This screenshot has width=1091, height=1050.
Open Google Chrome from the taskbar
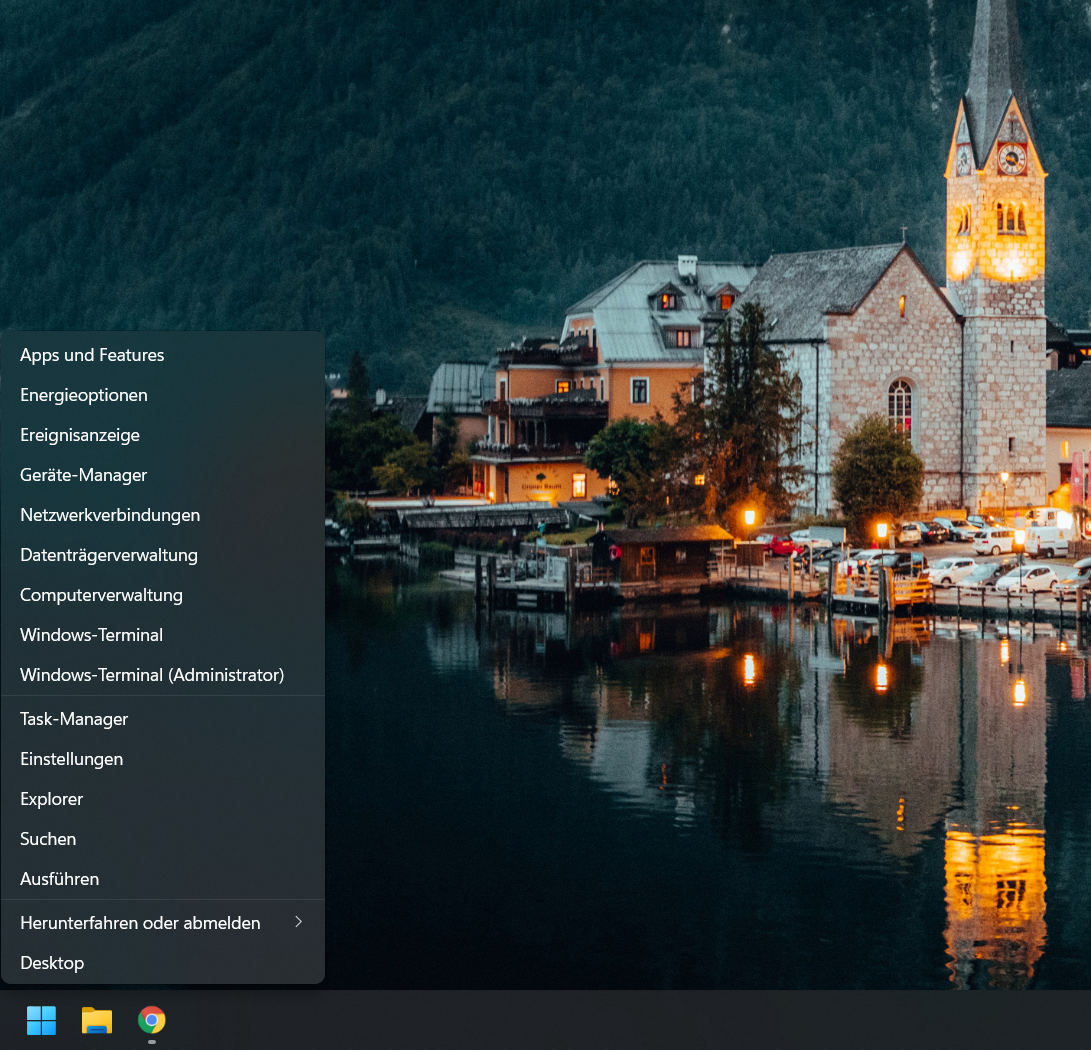pos(152,1020)
